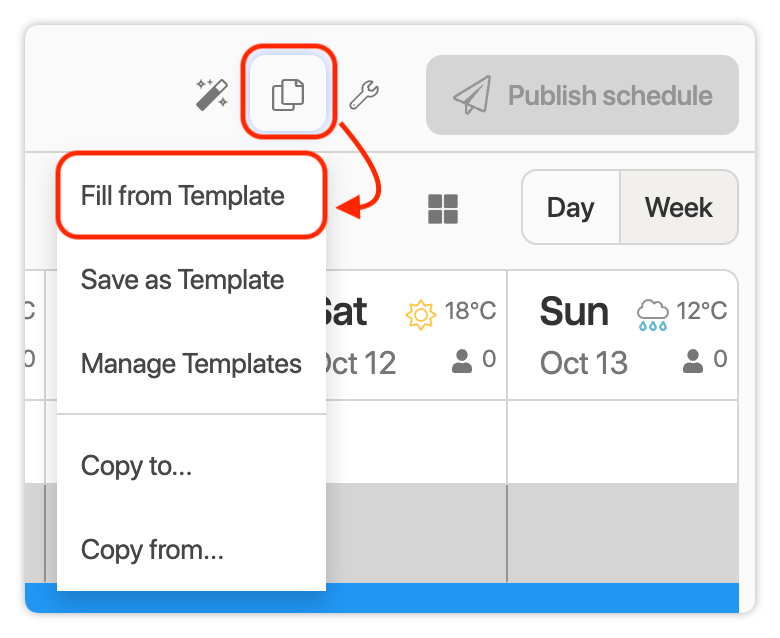This screenshot has height=638, width=780.
Task: Click the Publish schedule button
Action: 582,95
